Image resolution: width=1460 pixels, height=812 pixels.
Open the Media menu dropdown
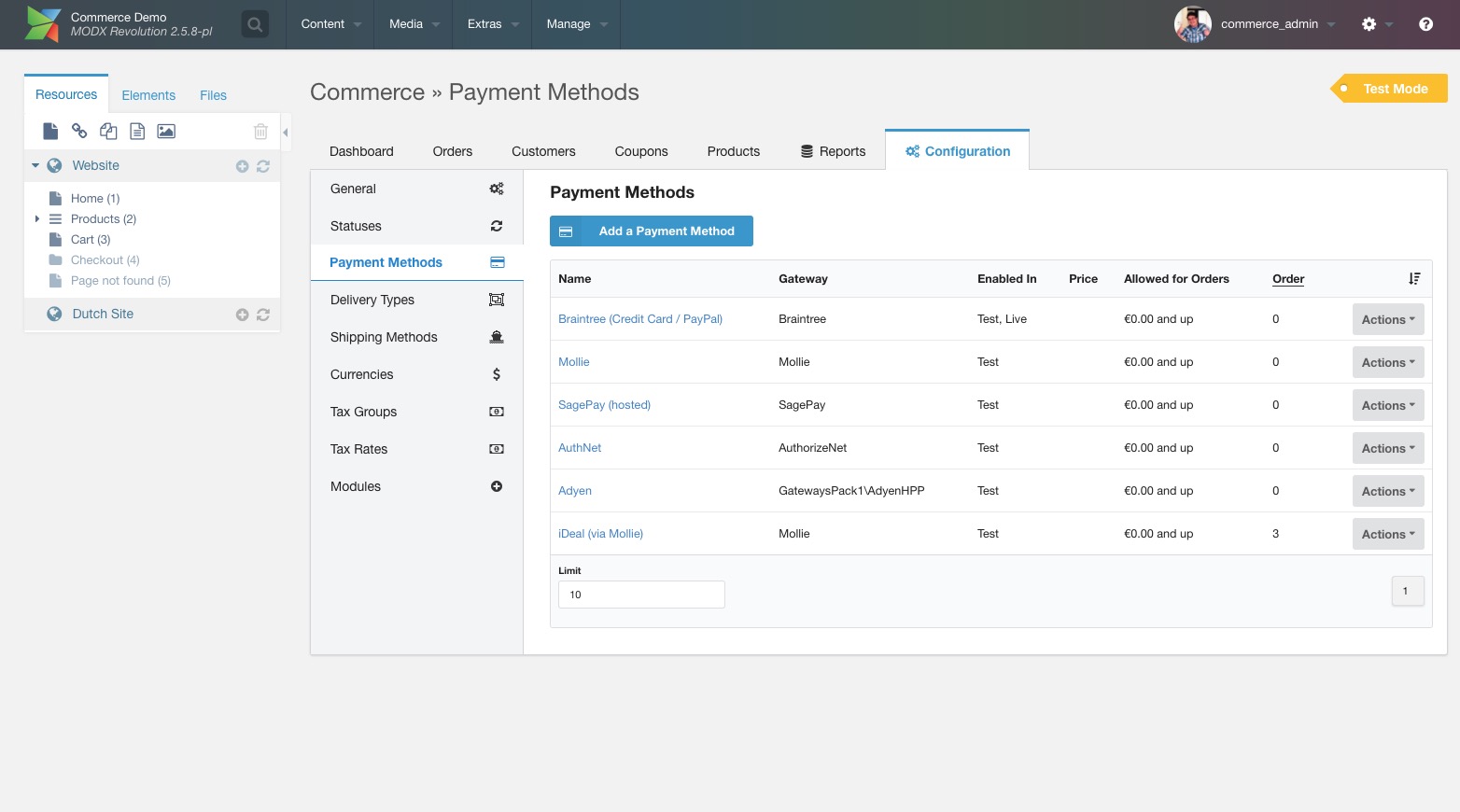414,24
